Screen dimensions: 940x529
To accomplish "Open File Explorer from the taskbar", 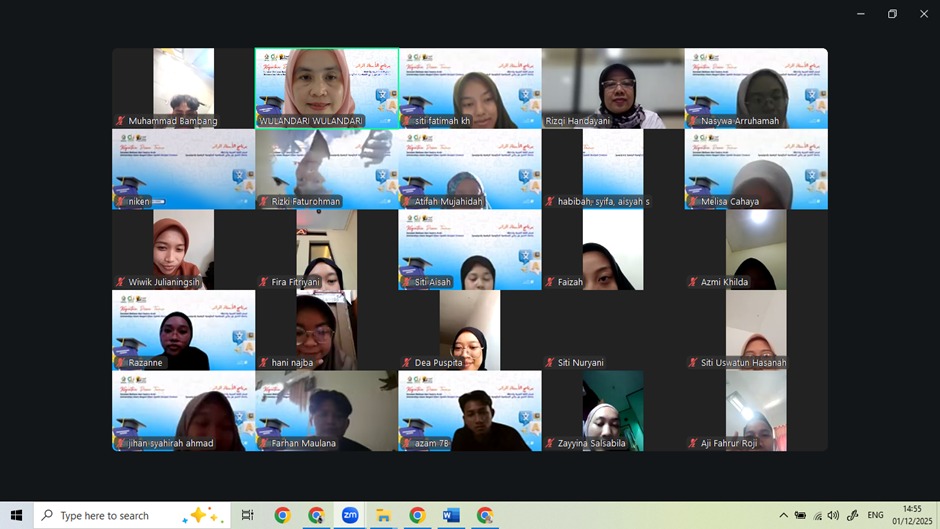I will 383,515.
